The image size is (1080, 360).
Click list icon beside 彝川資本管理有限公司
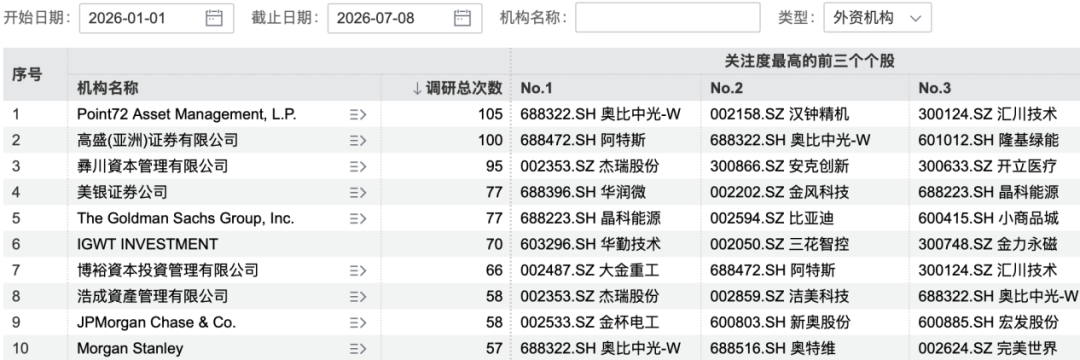[x=357, y=166]
